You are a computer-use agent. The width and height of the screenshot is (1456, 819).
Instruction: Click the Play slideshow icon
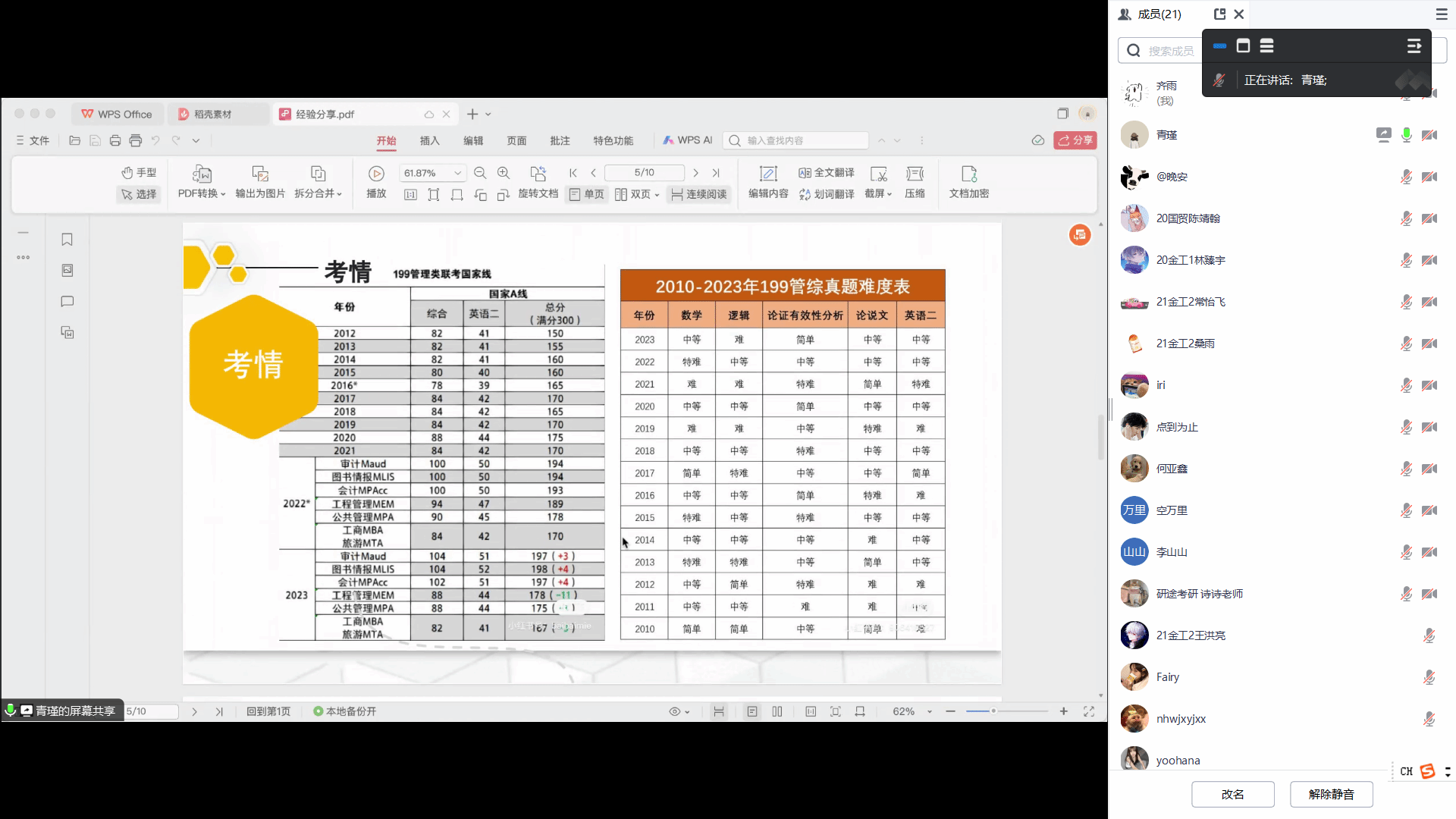[x=376, y=174]
